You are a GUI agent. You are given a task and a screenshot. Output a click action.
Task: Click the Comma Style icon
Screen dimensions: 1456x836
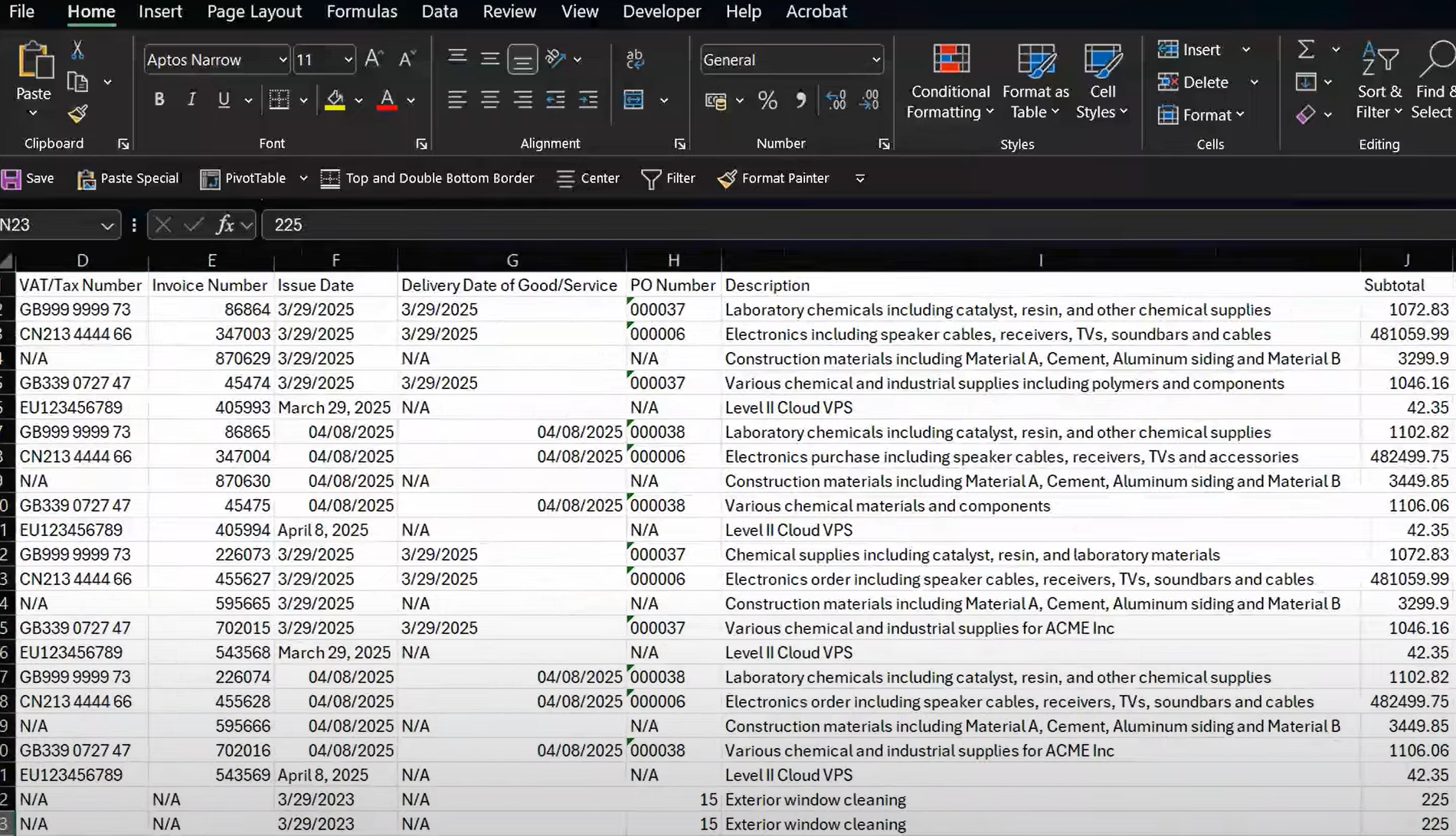coord(801,100)
